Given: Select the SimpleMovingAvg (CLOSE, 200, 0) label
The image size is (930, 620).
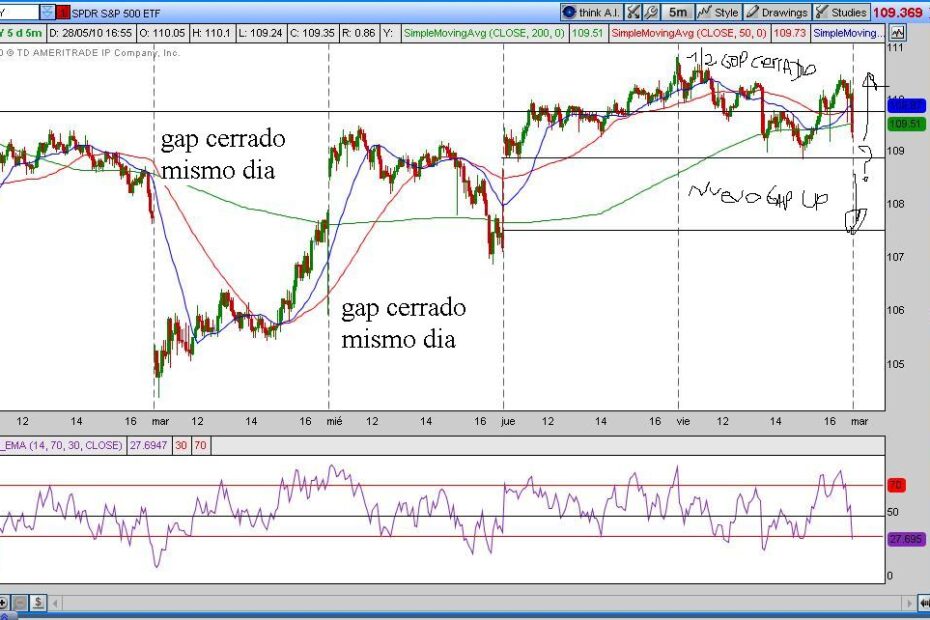Looking at the screenshot, I should tap(484, 33).
